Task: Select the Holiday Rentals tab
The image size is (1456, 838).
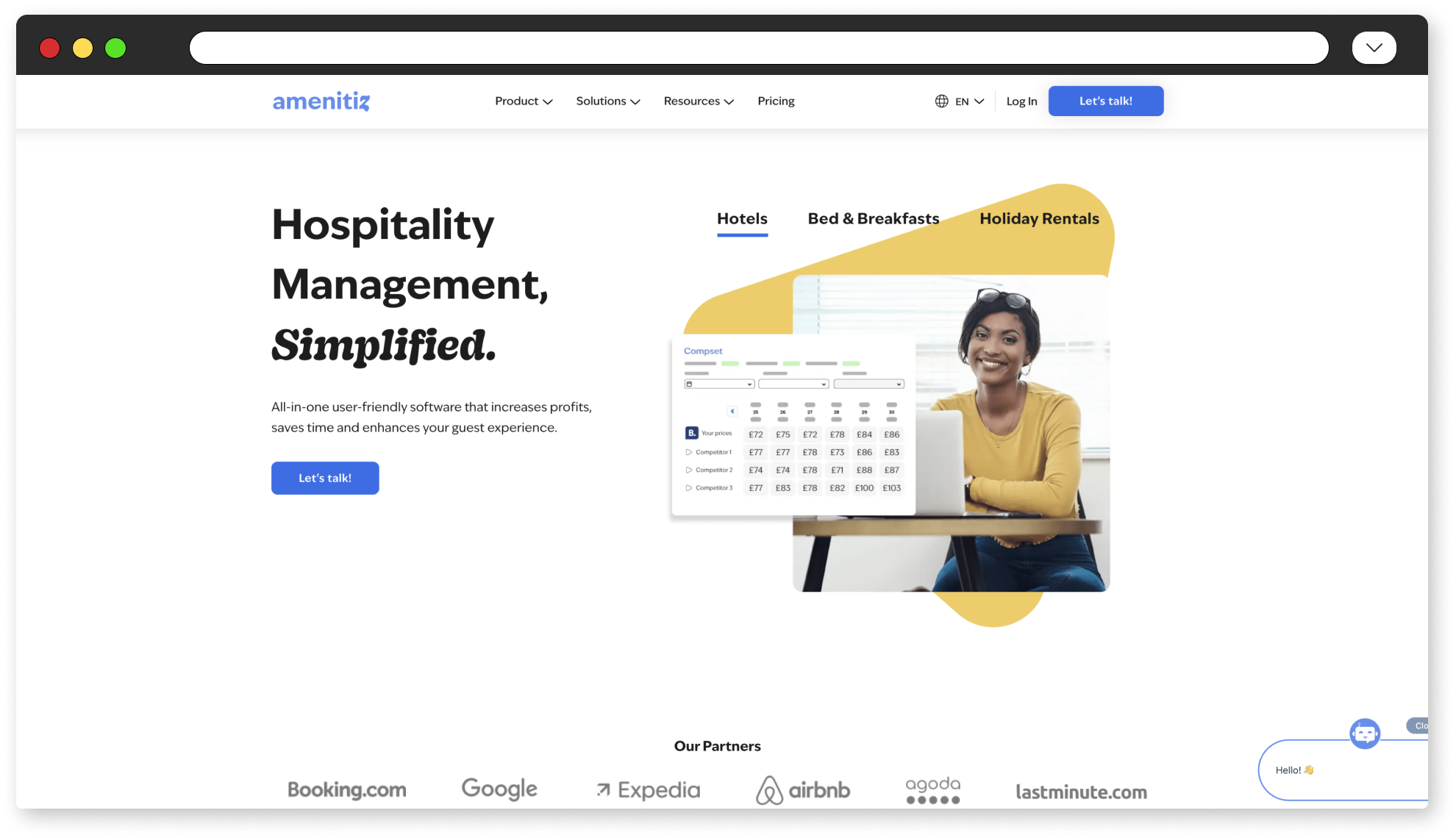Action: point(1039,218)
